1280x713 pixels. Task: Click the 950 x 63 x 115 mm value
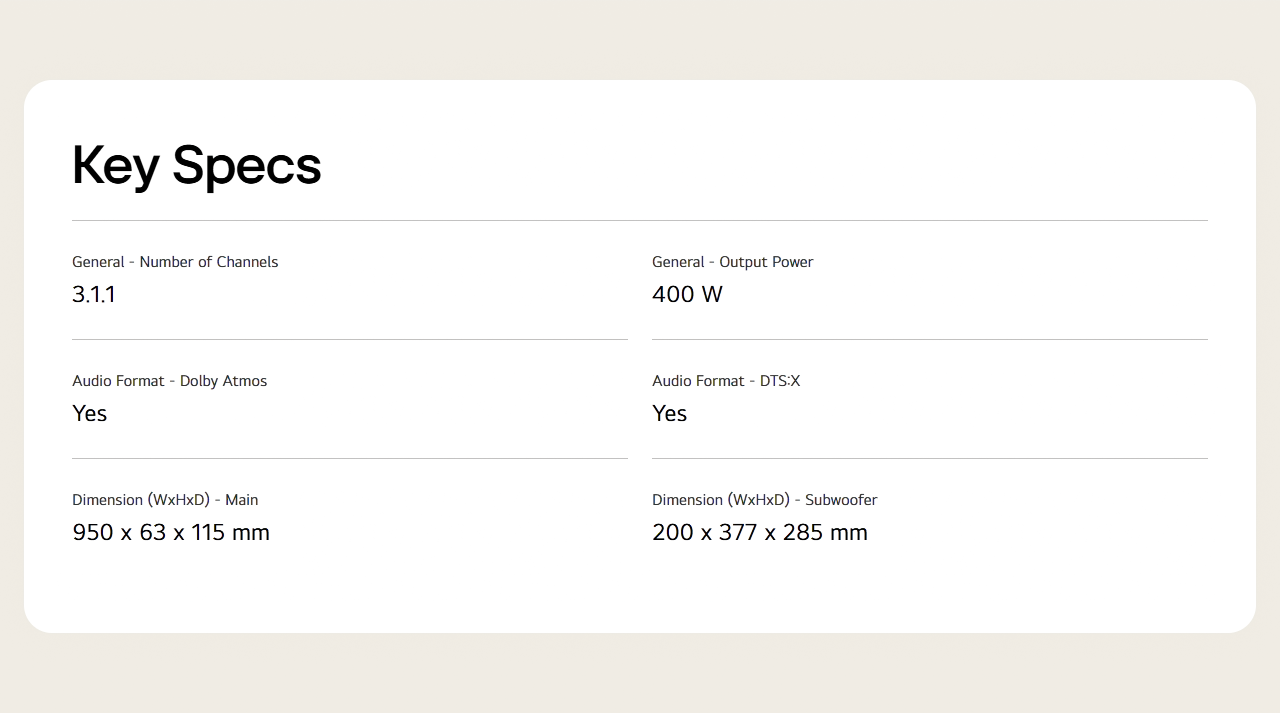[x=171, y=532]
